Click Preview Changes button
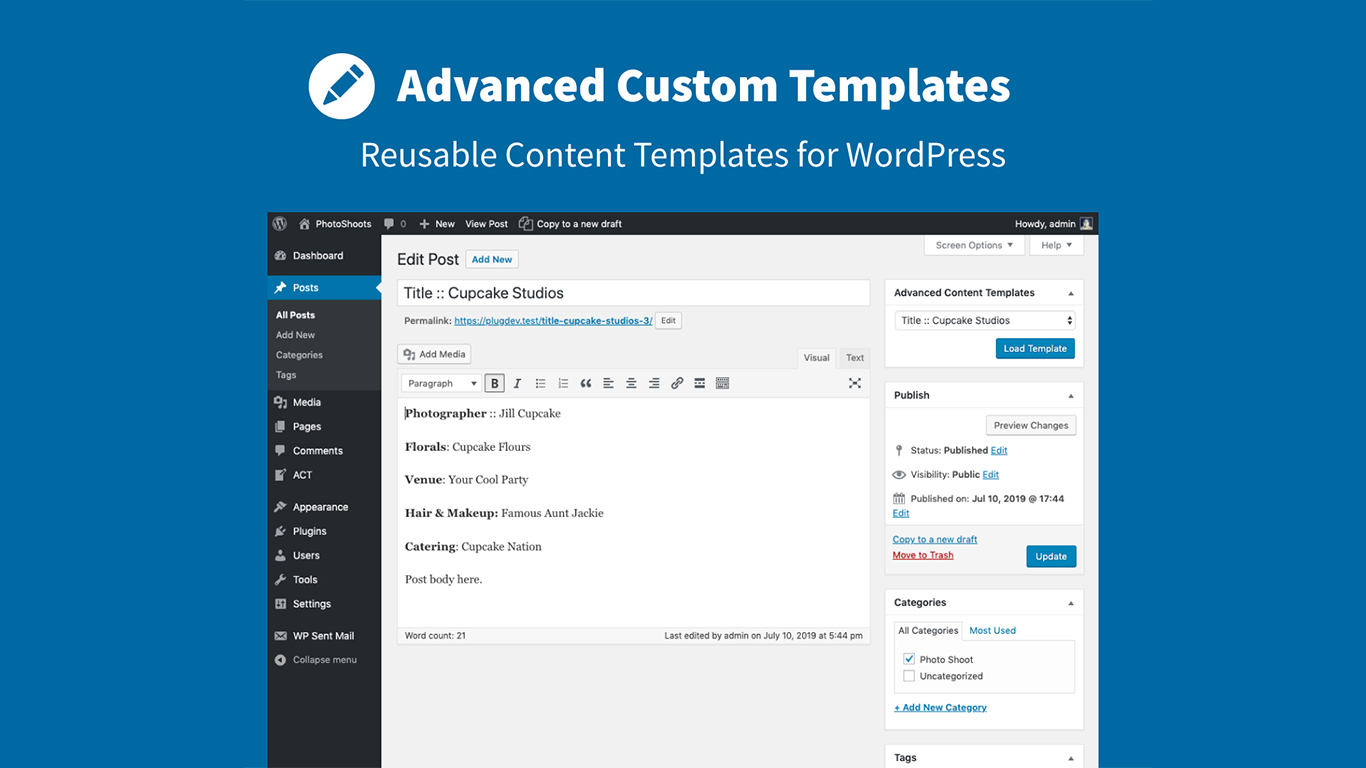Viewport: 1366px width, 768px height. click(x=1031, y=425)
